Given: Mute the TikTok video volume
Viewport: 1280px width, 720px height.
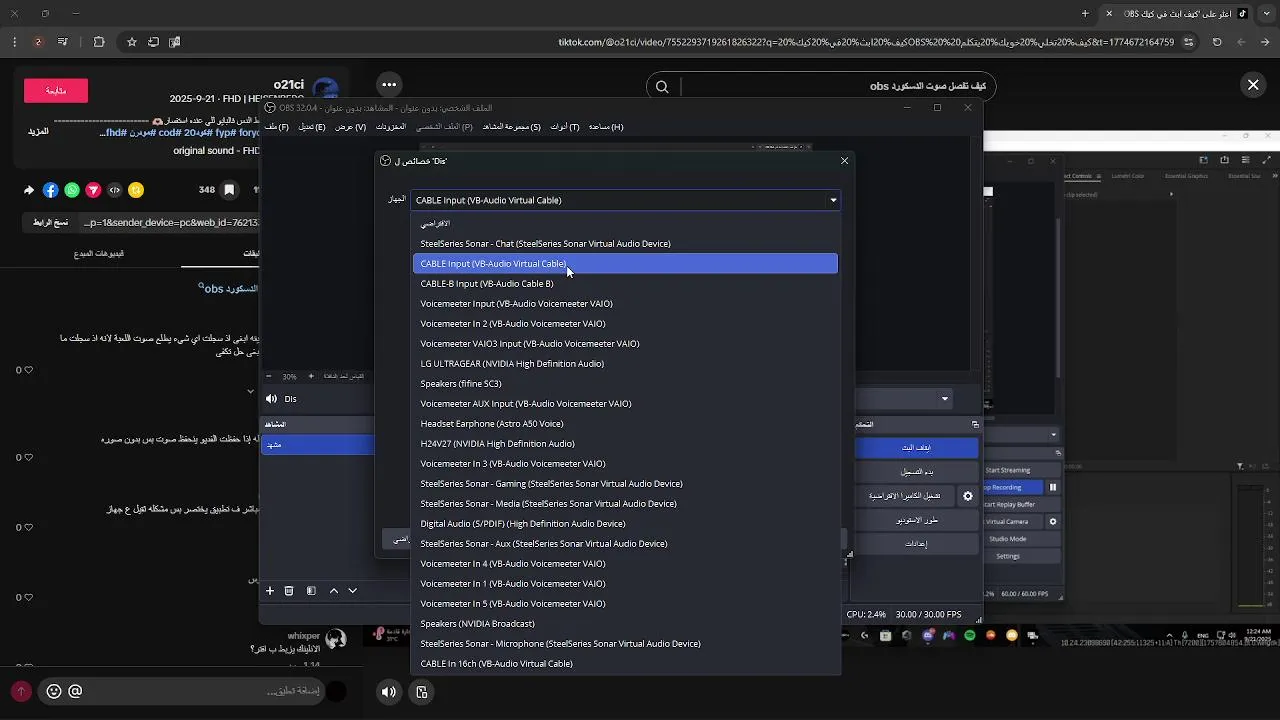Looking at the screenshot, I should pos(389,692).
